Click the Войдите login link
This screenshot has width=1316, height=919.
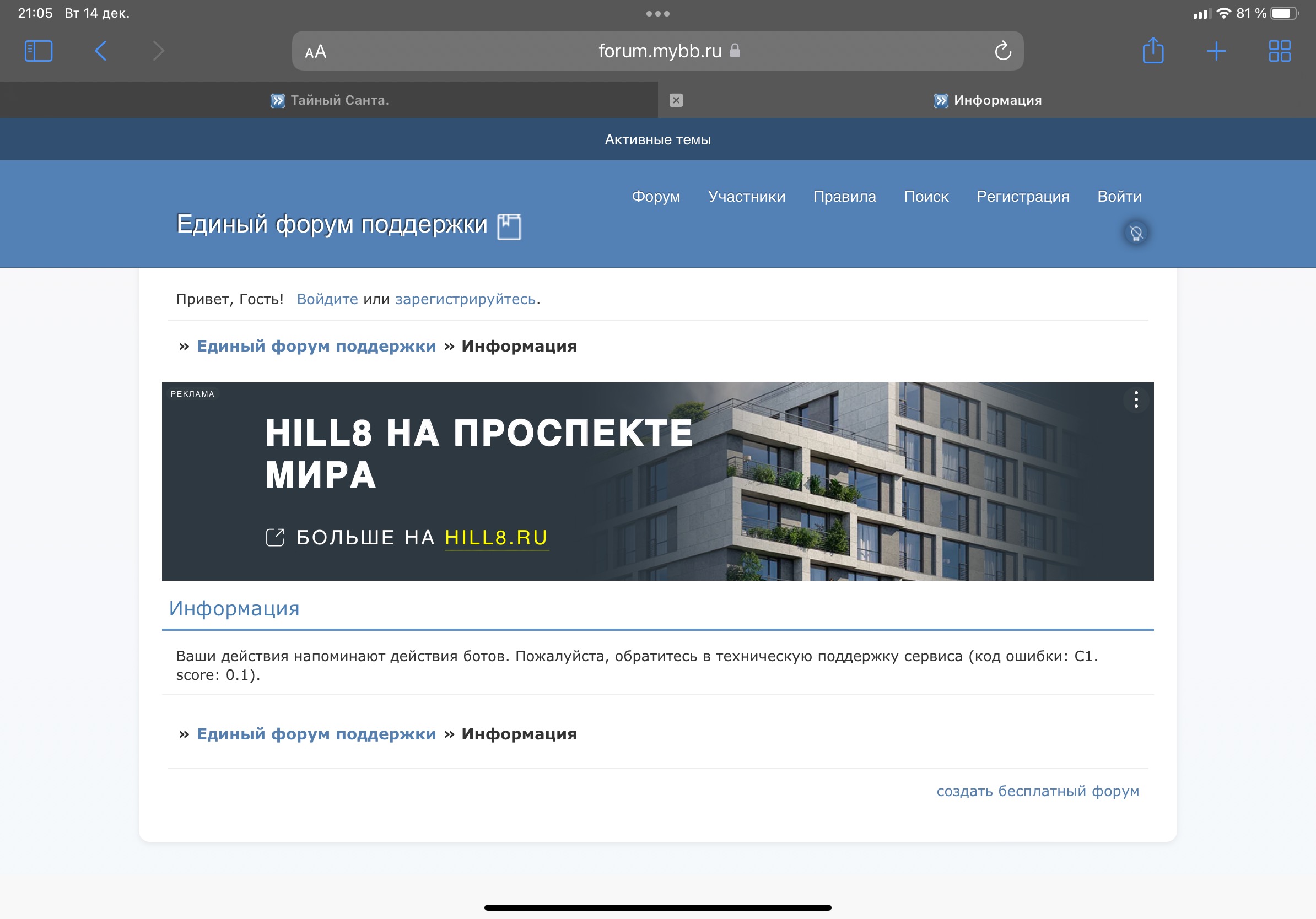pyautogui.click(x=327, y=299)
